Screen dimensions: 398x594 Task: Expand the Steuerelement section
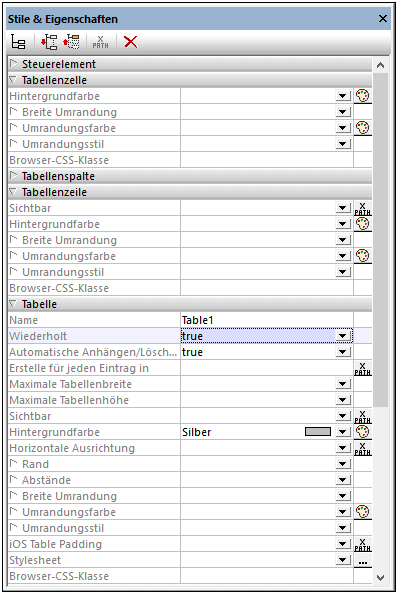[x=14, y=64]
